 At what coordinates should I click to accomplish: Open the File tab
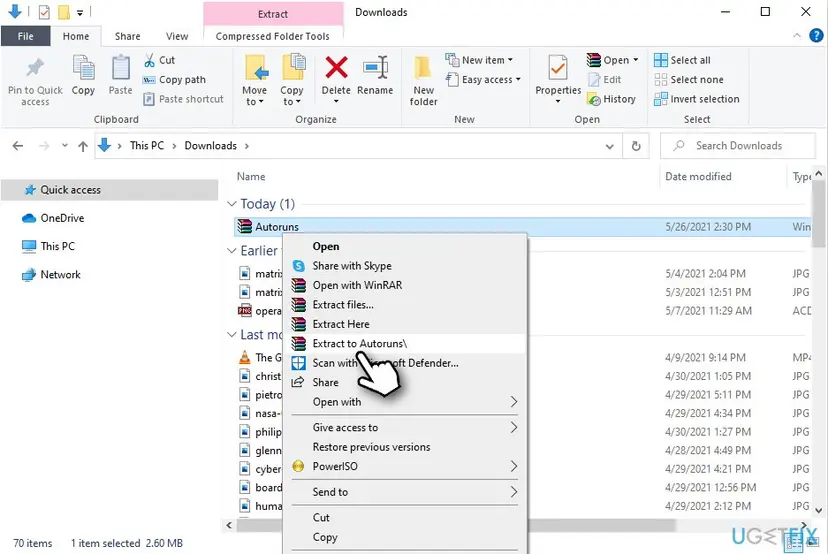click(25, 36)
